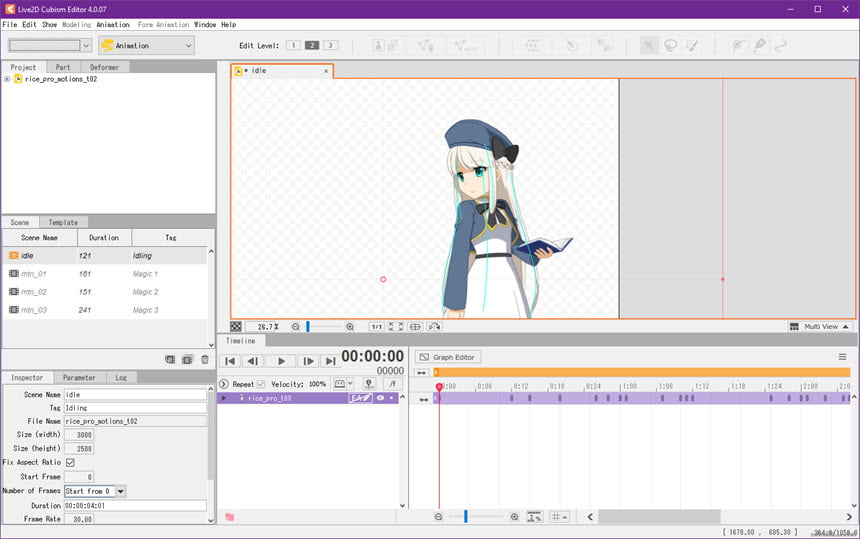Open the Help menu
Viewport: 860px width, 539px height.
(x=229, y=25)
